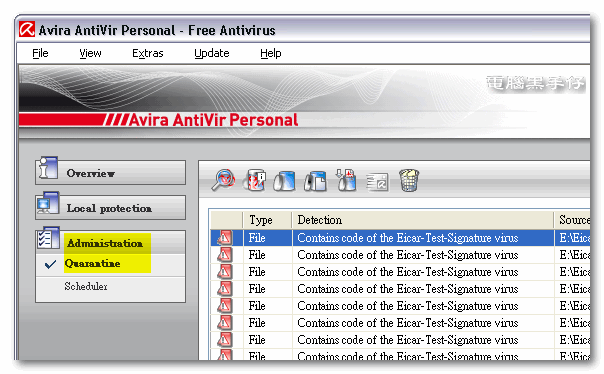Sort by the Source column header

tap(572, 220)
